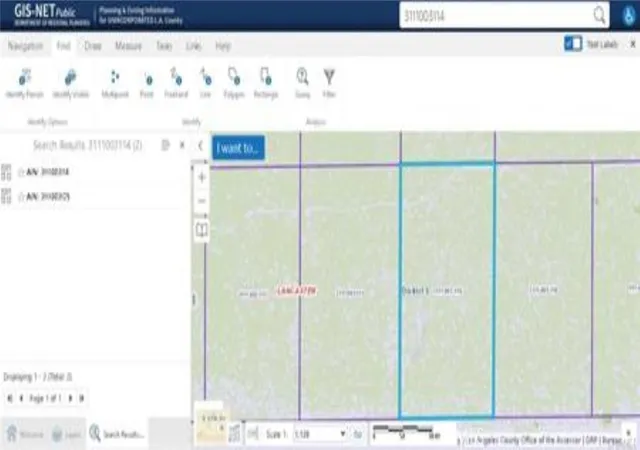Click the search magnifier icon
640x450 pixels.
[x=599, y=16]
